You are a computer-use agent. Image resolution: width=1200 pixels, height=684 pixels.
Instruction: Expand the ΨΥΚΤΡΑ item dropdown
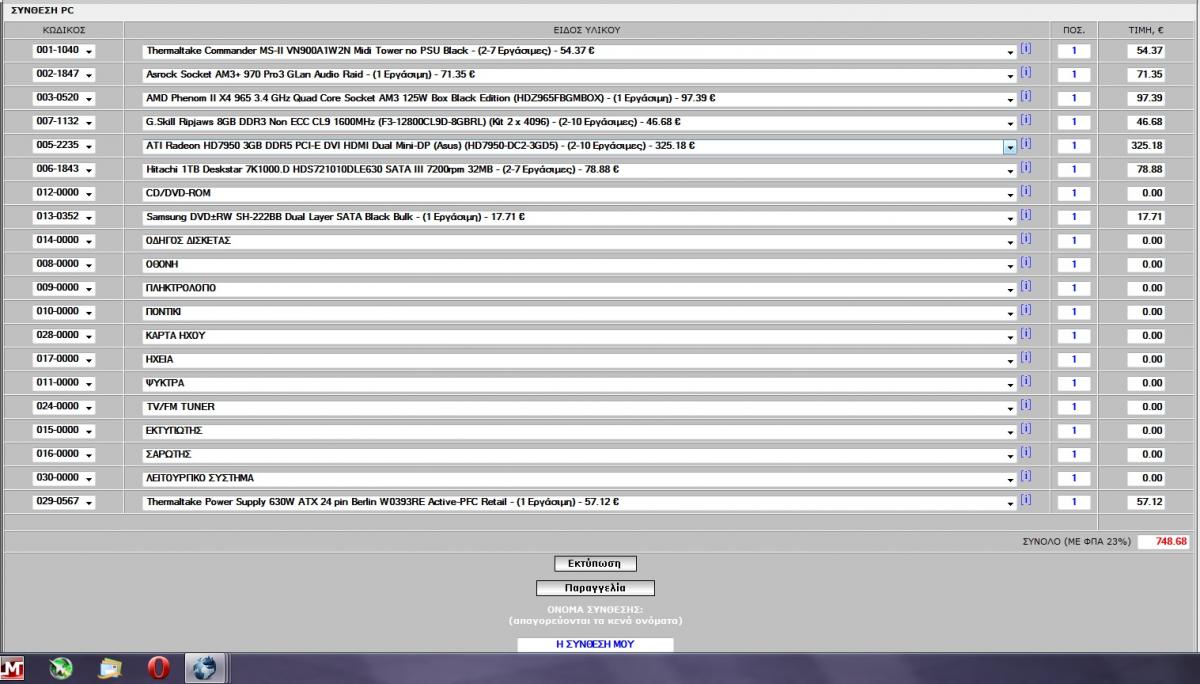1010,383
